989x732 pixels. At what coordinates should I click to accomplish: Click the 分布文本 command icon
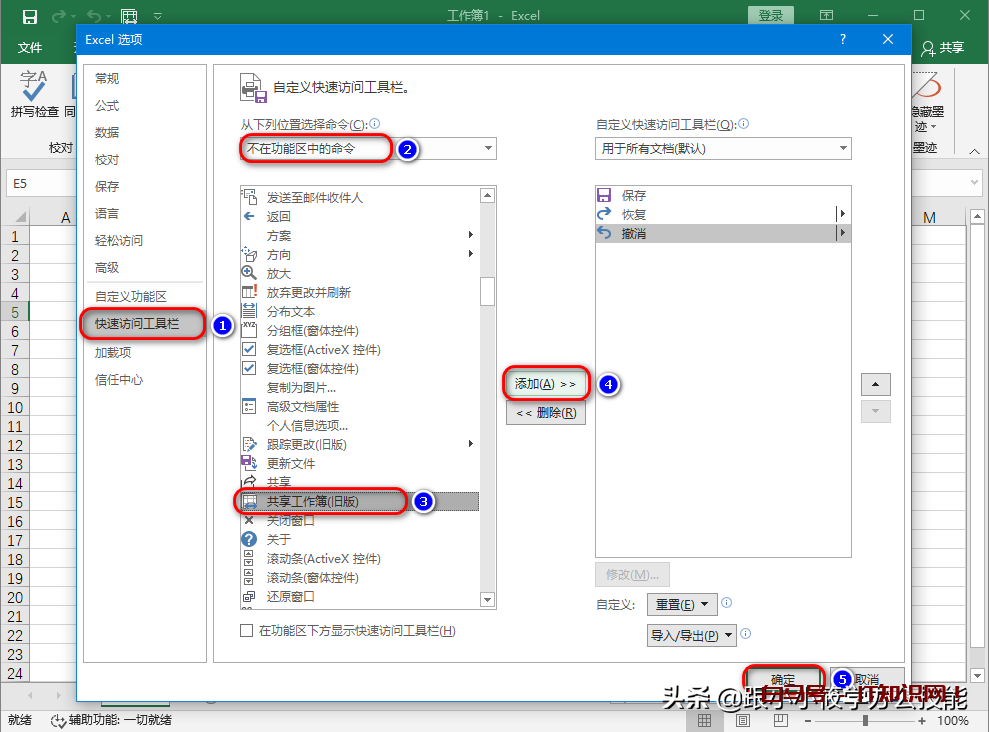click(250, 311)
